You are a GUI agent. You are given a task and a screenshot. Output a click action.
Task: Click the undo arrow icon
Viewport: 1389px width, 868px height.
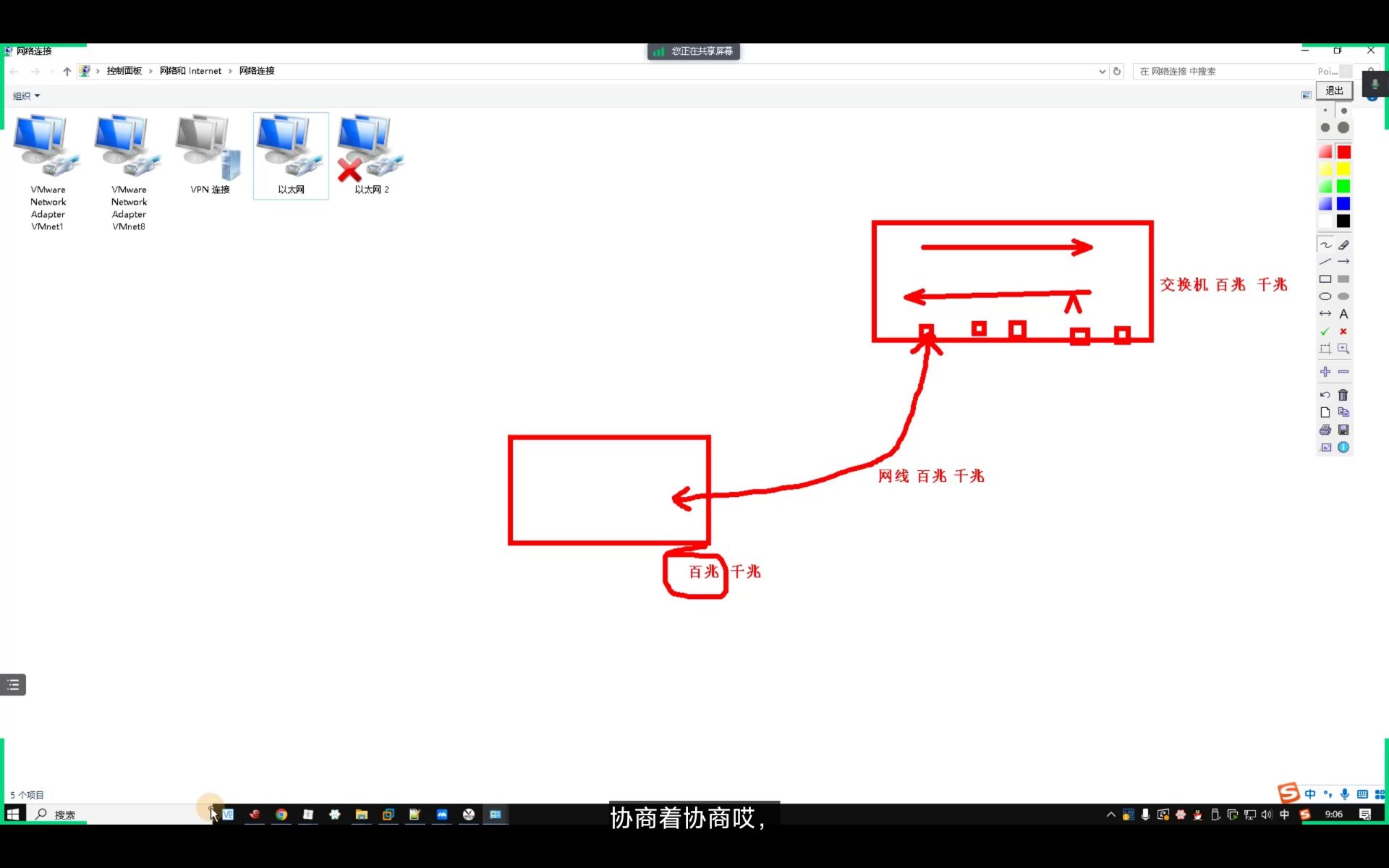click(x=1325, y=395)
